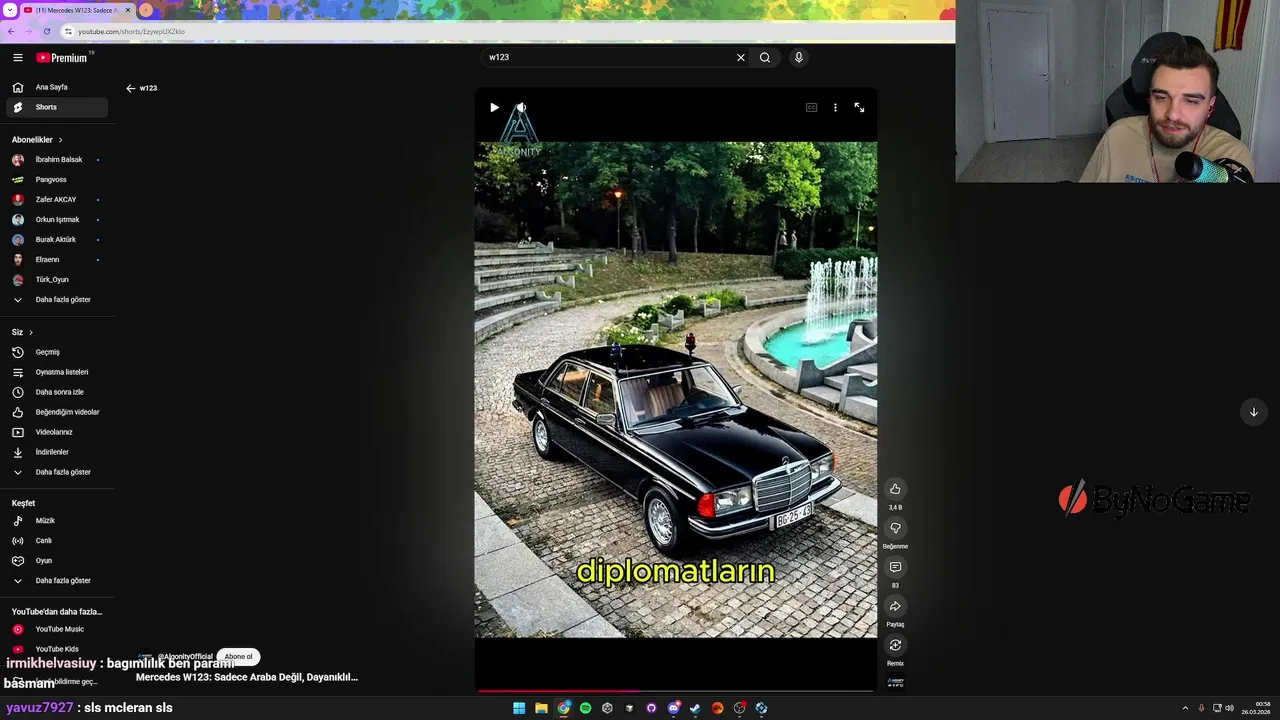Open İndirilenler downloads

[x=57, y=452]
